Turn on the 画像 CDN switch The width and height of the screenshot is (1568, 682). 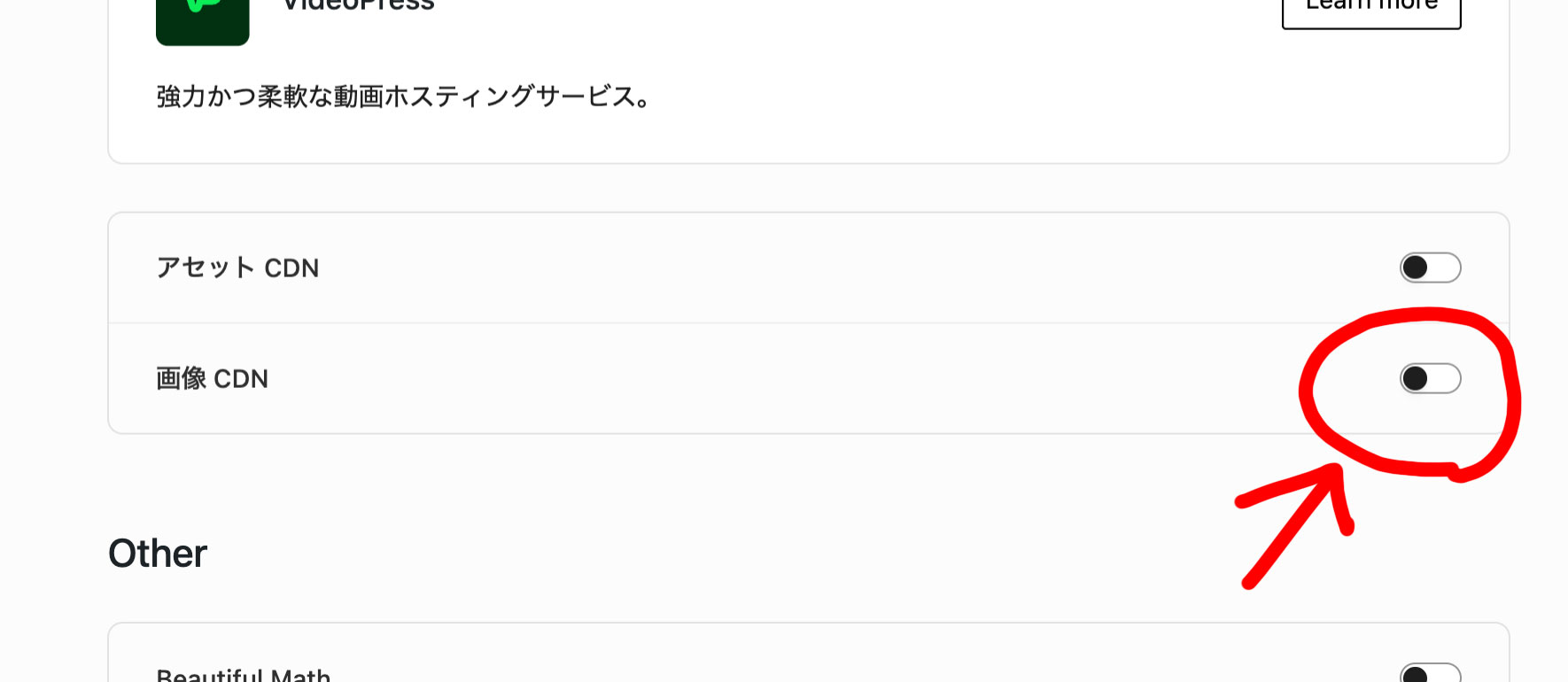(1430, 379)
